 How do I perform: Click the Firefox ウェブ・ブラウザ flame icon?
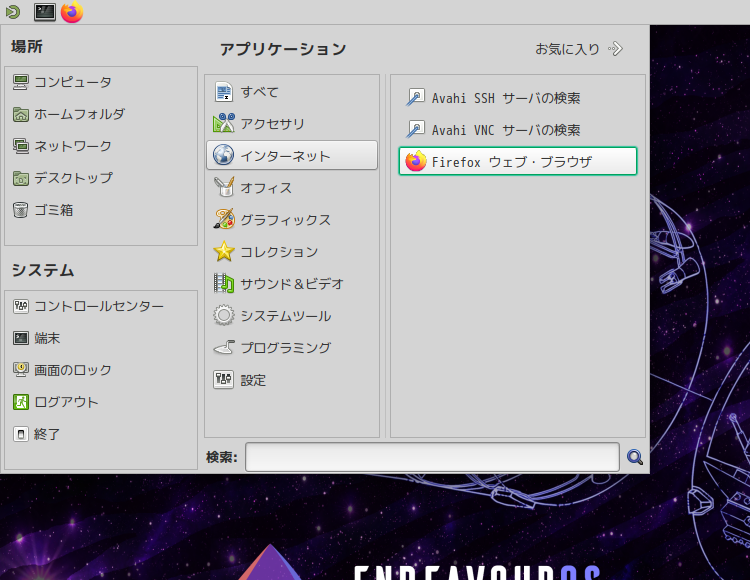tap(416, 161)
